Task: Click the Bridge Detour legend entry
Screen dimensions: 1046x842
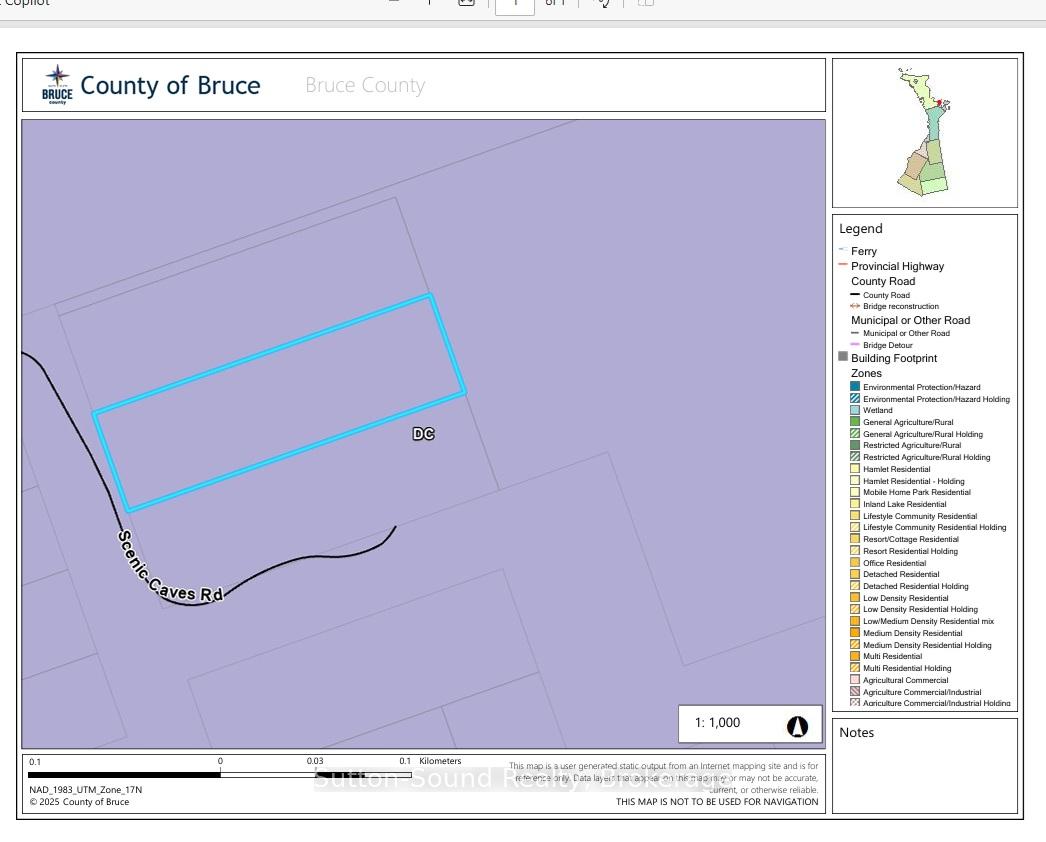Action: [887, 345]
